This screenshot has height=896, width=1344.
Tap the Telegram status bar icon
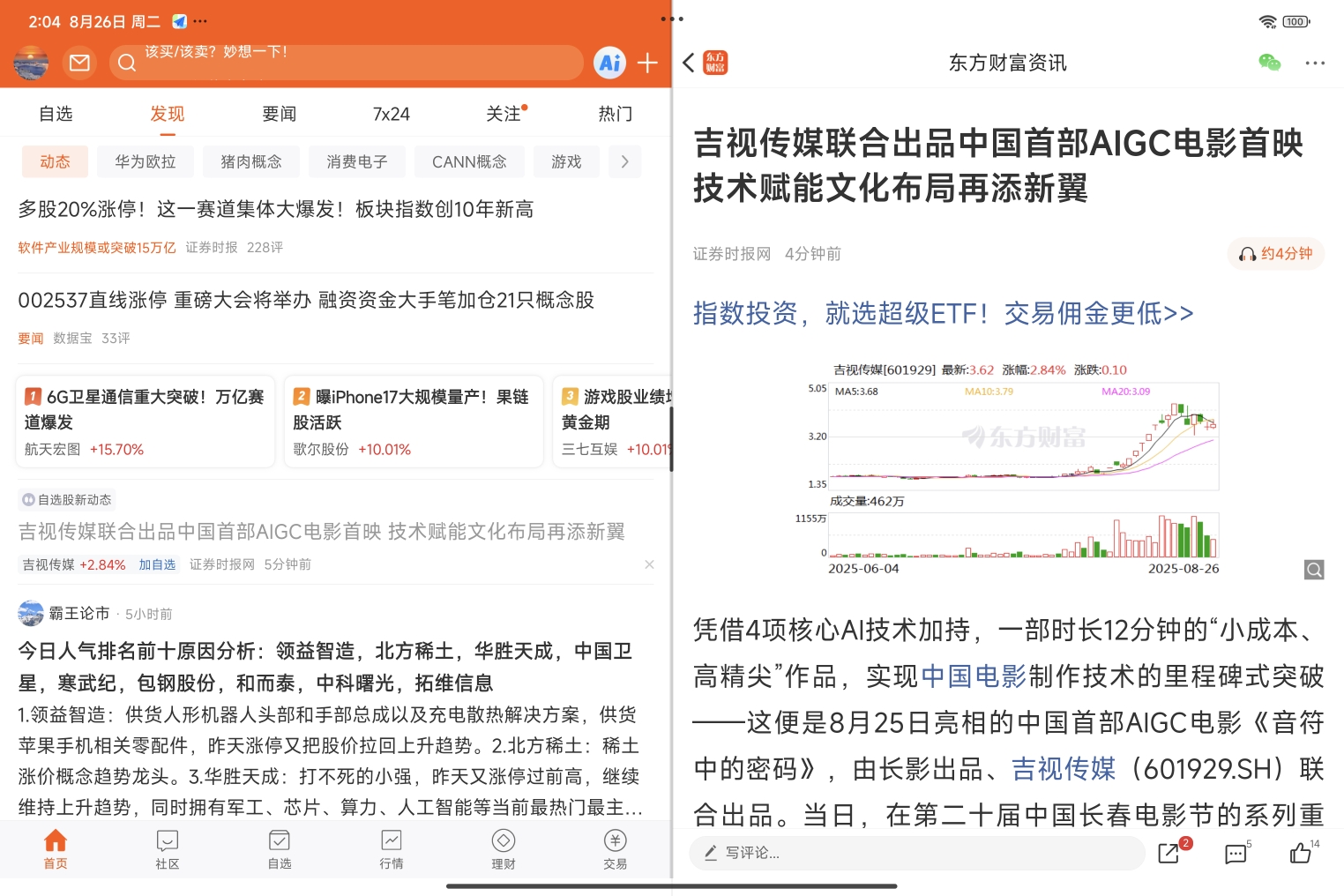[x=179, y=21]
